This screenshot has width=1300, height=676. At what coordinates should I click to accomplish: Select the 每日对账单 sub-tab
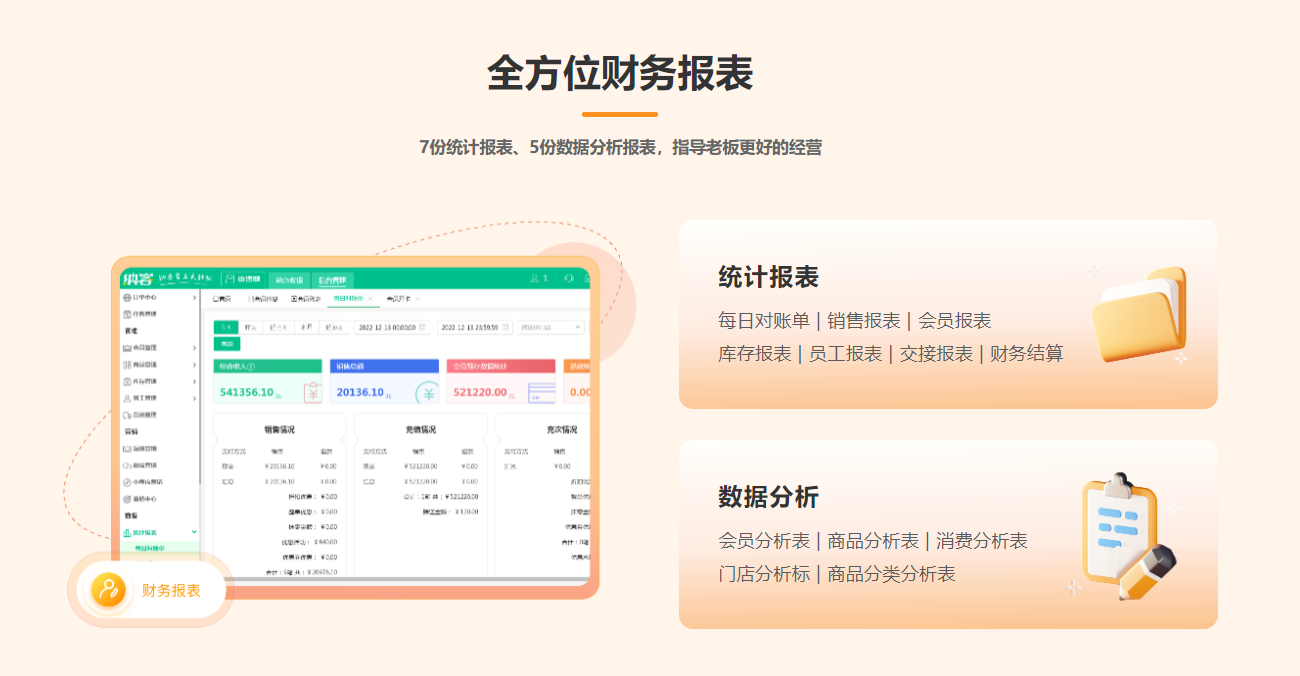click(x=348, y=299)
